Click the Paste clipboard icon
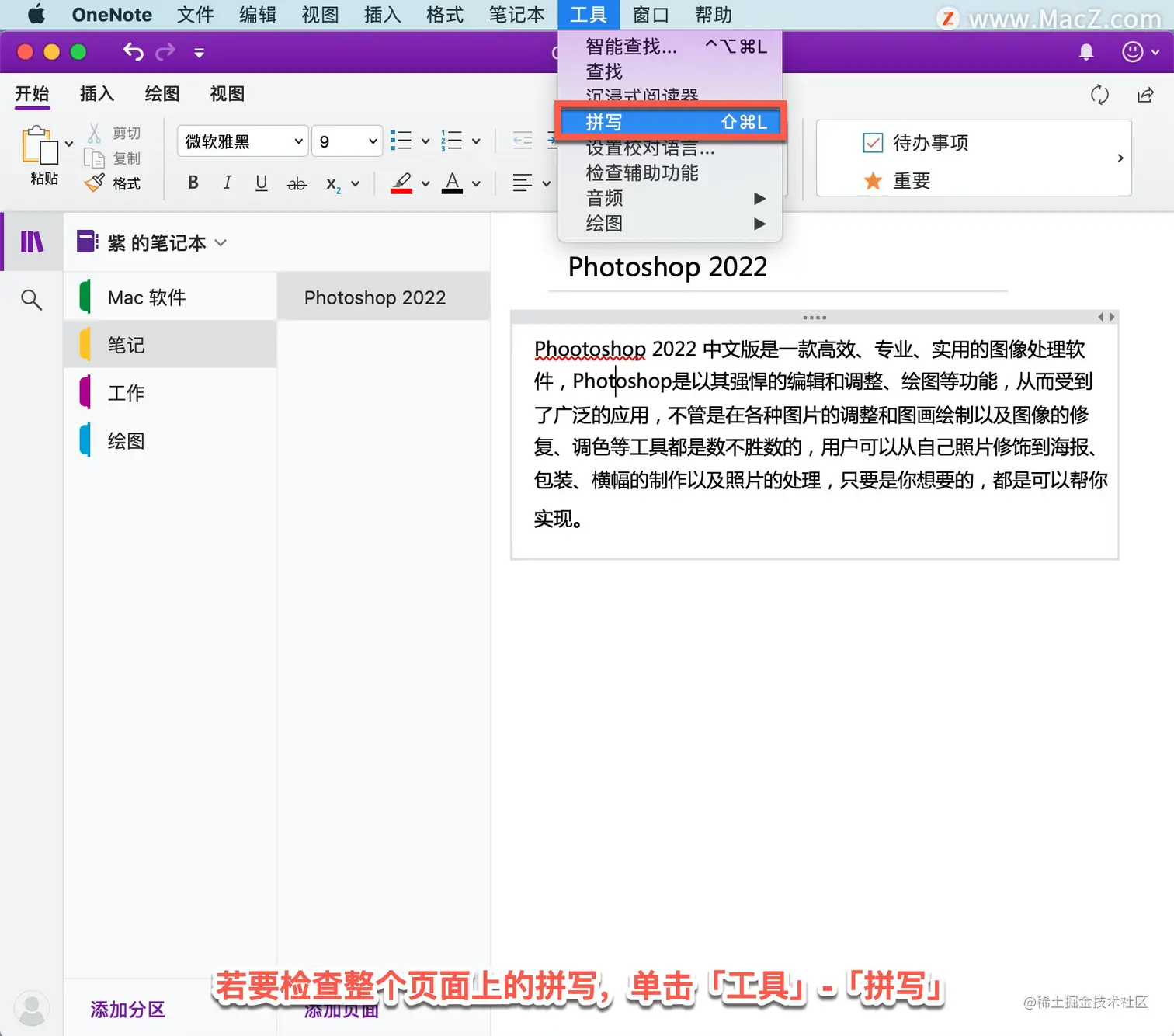This screenshot has height=1036, width=1174. (x=40, y=146)
